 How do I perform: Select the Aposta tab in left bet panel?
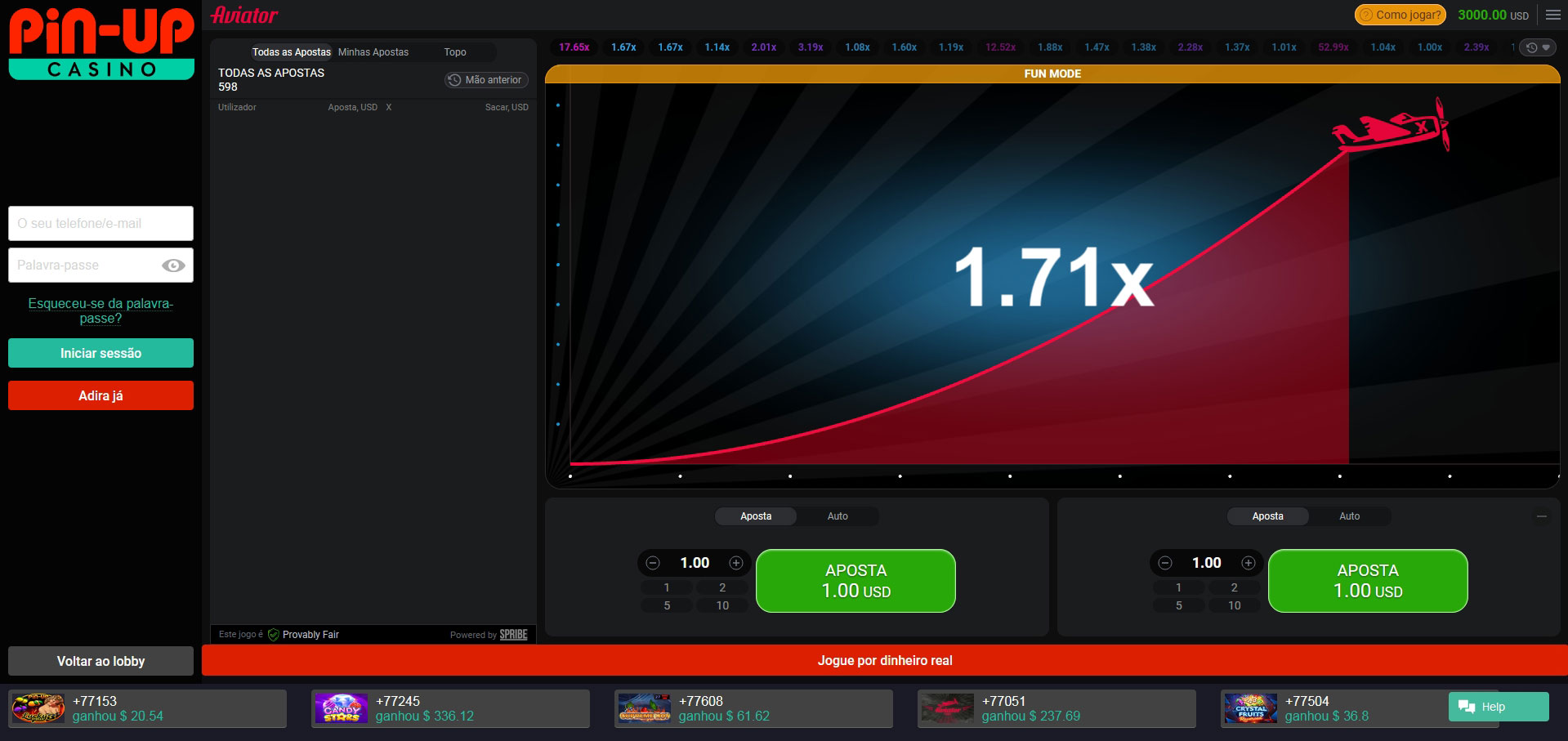click(756, 516)
